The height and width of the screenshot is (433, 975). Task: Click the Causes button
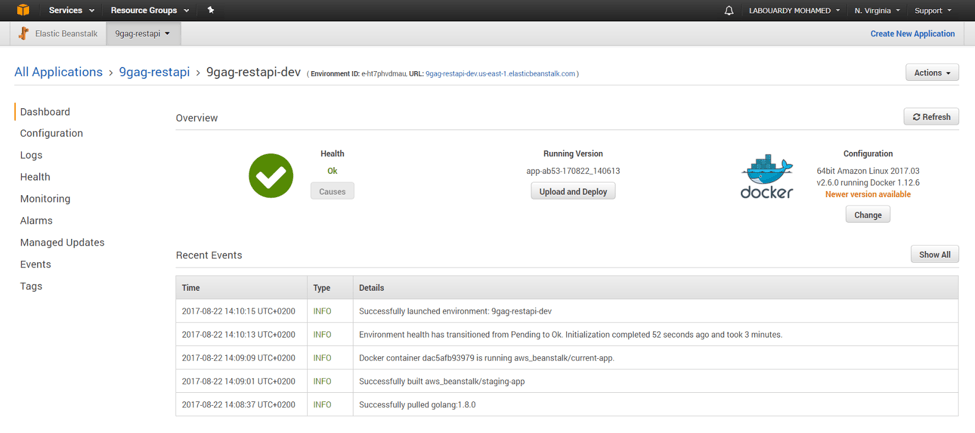point(332,192)
